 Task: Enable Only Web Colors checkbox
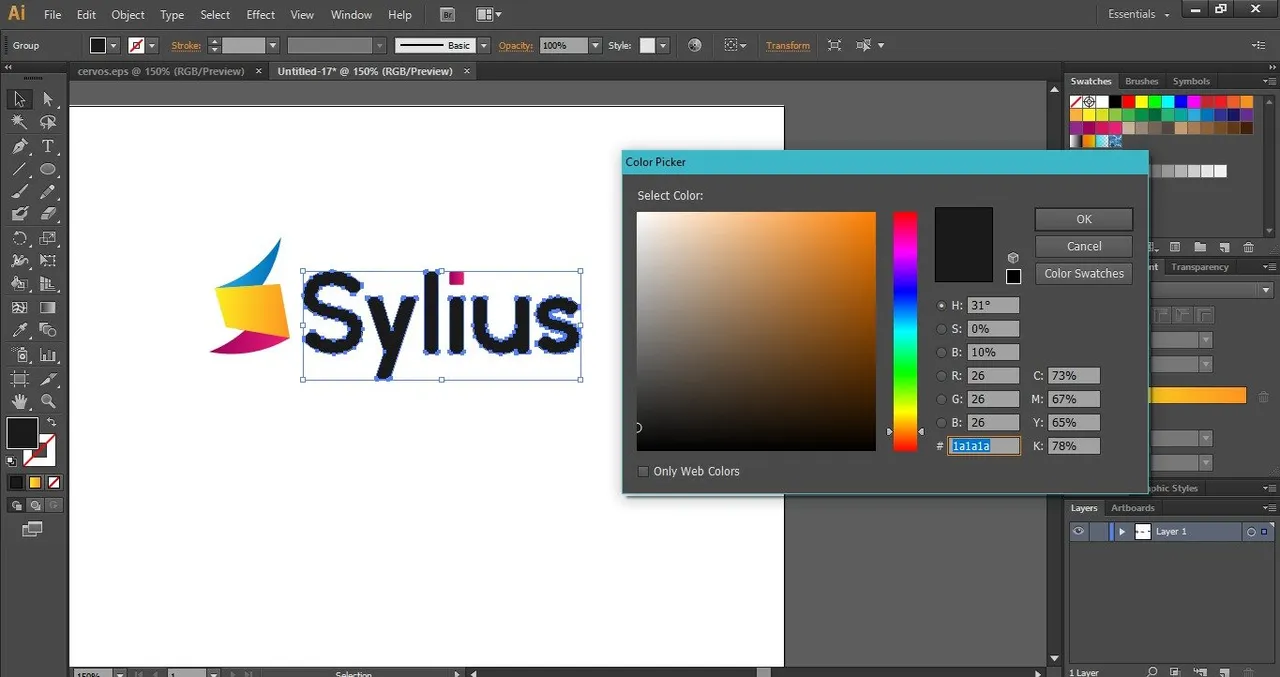[644, 471]
